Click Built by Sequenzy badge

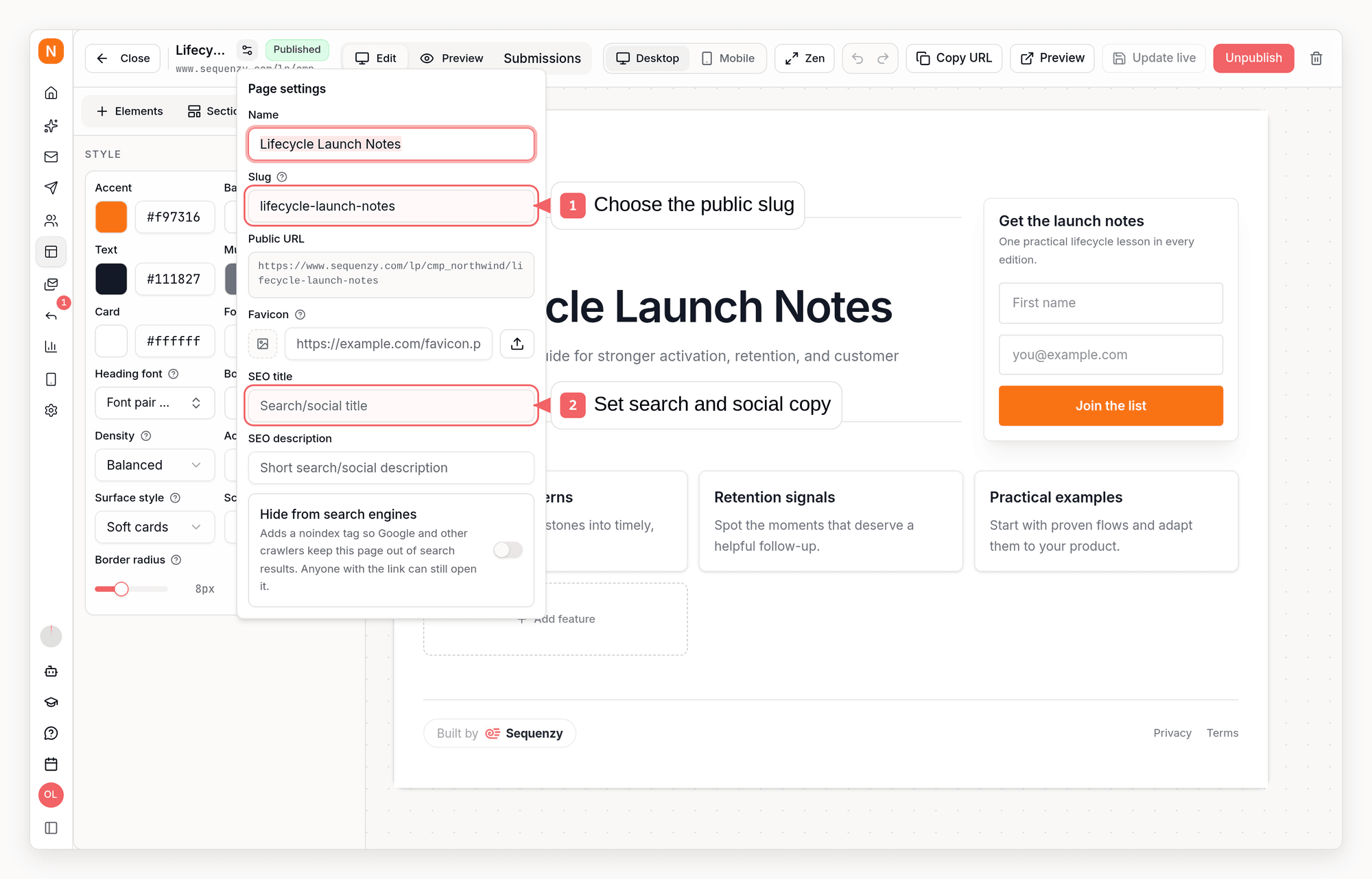[x=499, y=733]
